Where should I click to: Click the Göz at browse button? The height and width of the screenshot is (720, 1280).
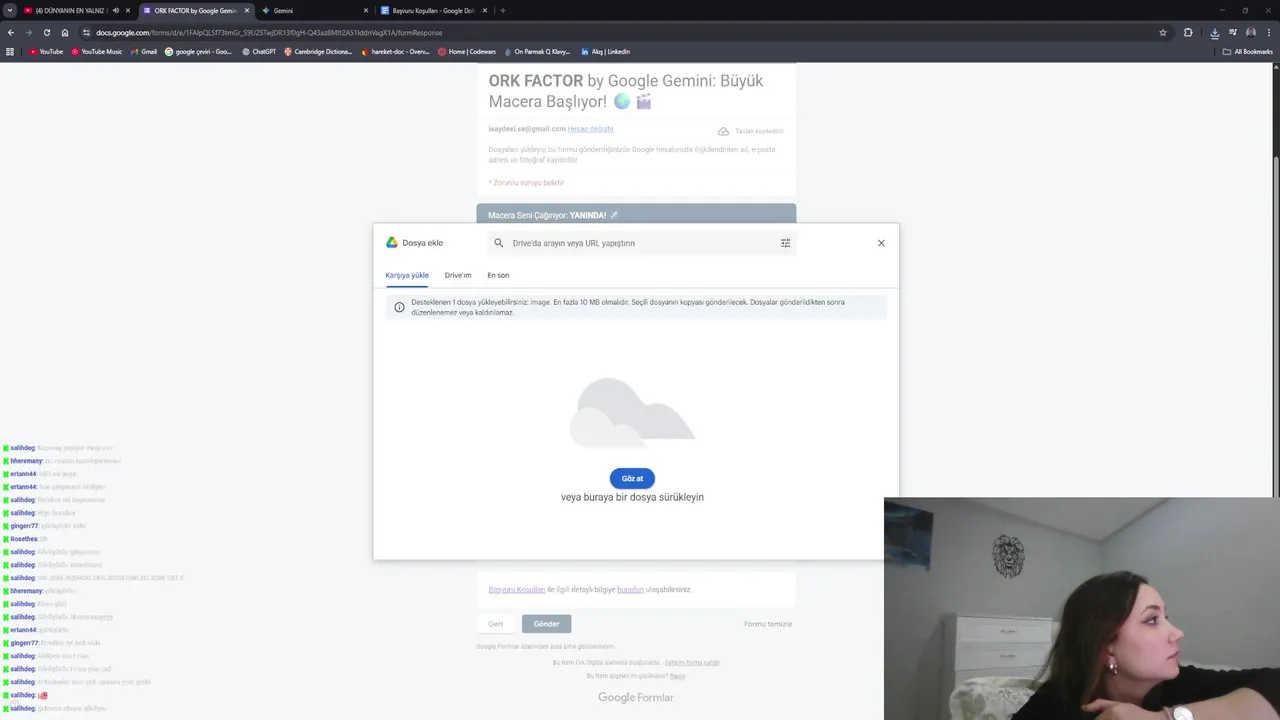point(632,478)
